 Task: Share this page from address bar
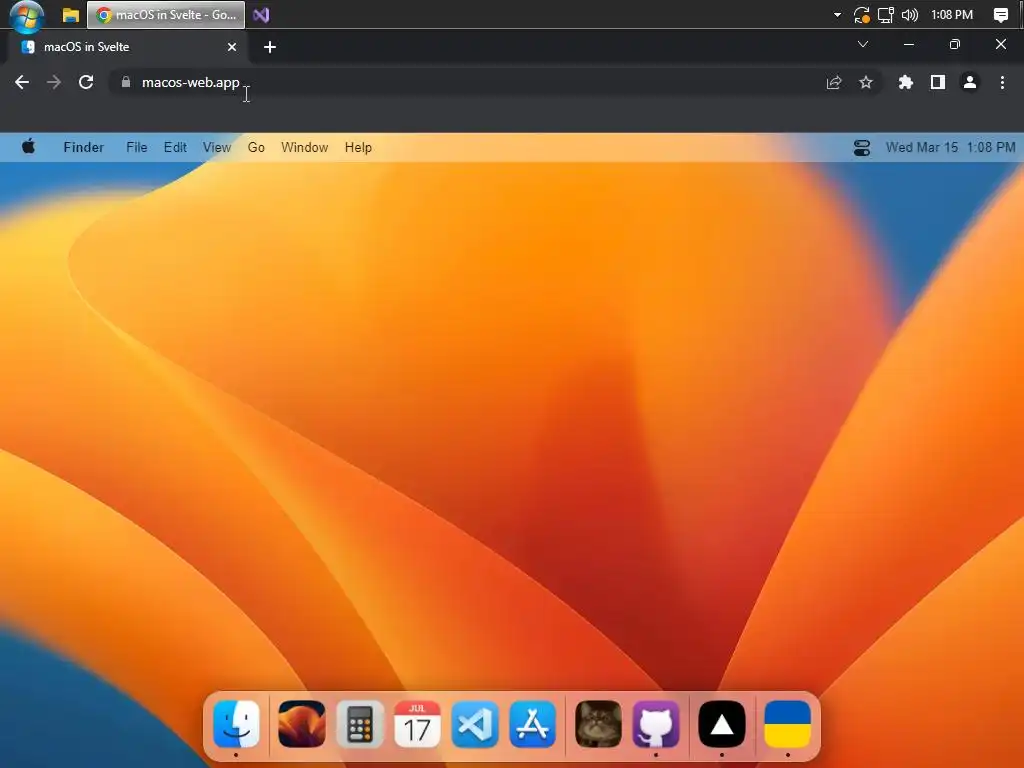pyautogui.click(x=834, y=82)
